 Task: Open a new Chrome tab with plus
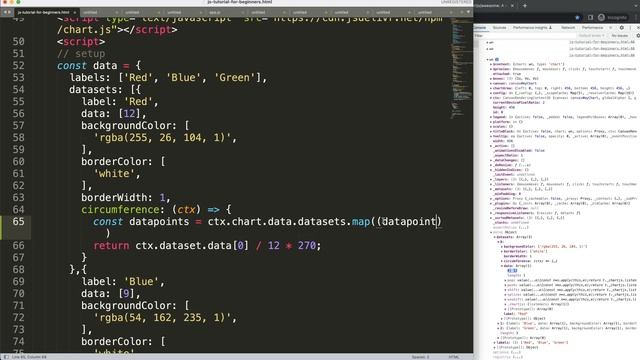pos(525,6)
